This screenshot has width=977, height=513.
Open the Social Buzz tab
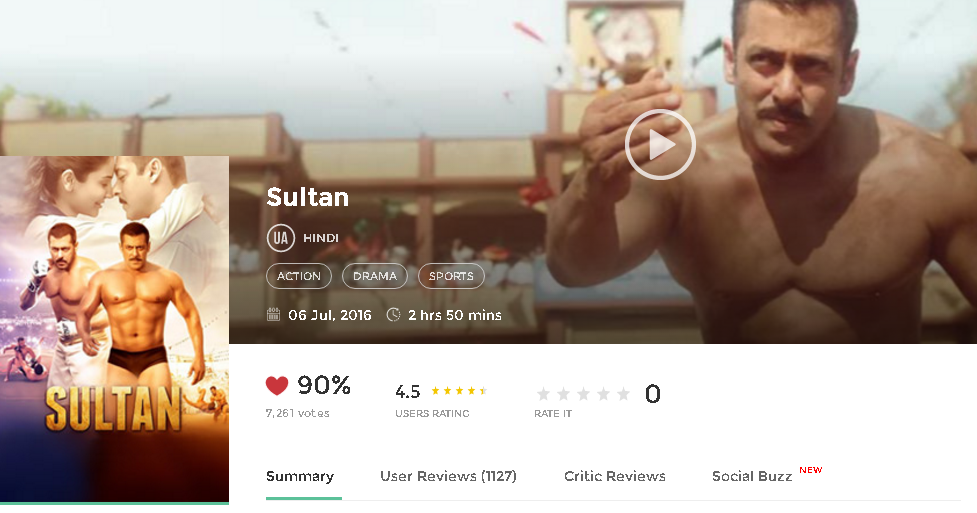pyautogui.click(x=752, y=476)
